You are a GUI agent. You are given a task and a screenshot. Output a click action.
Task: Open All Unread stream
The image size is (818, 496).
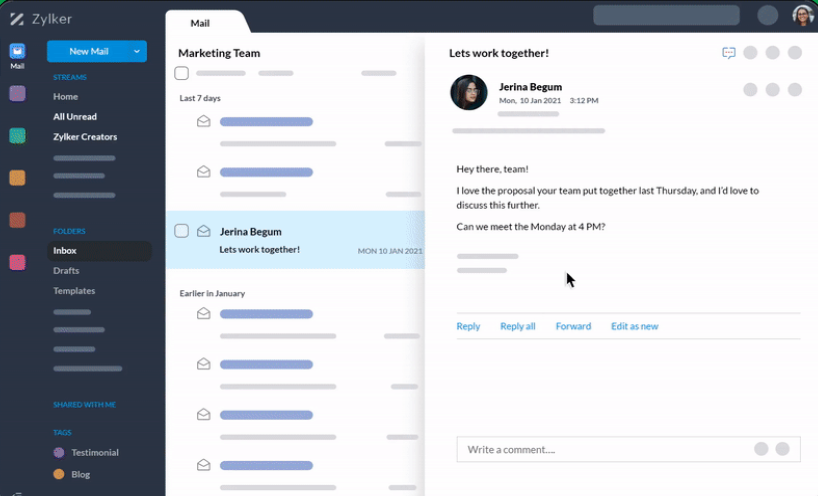tap(75, 116)
